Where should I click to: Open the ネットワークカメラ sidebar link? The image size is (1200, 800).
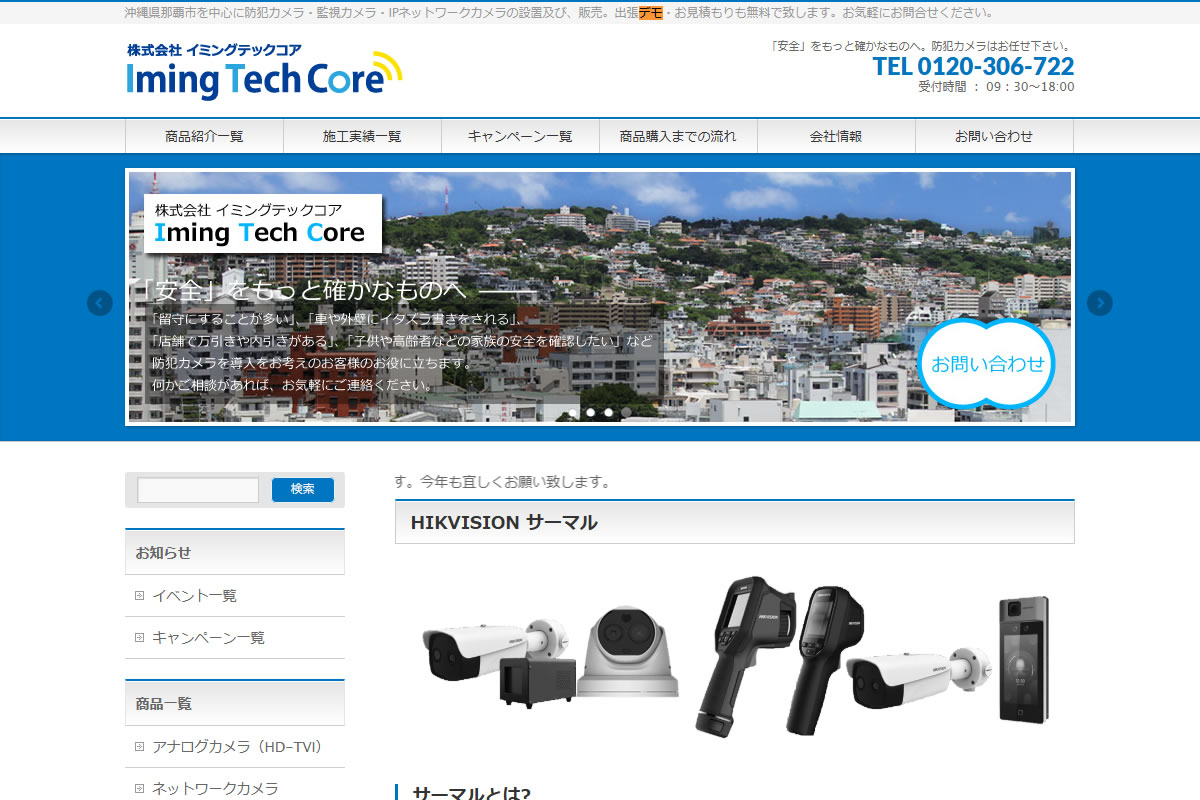click(x=215, y=789)
